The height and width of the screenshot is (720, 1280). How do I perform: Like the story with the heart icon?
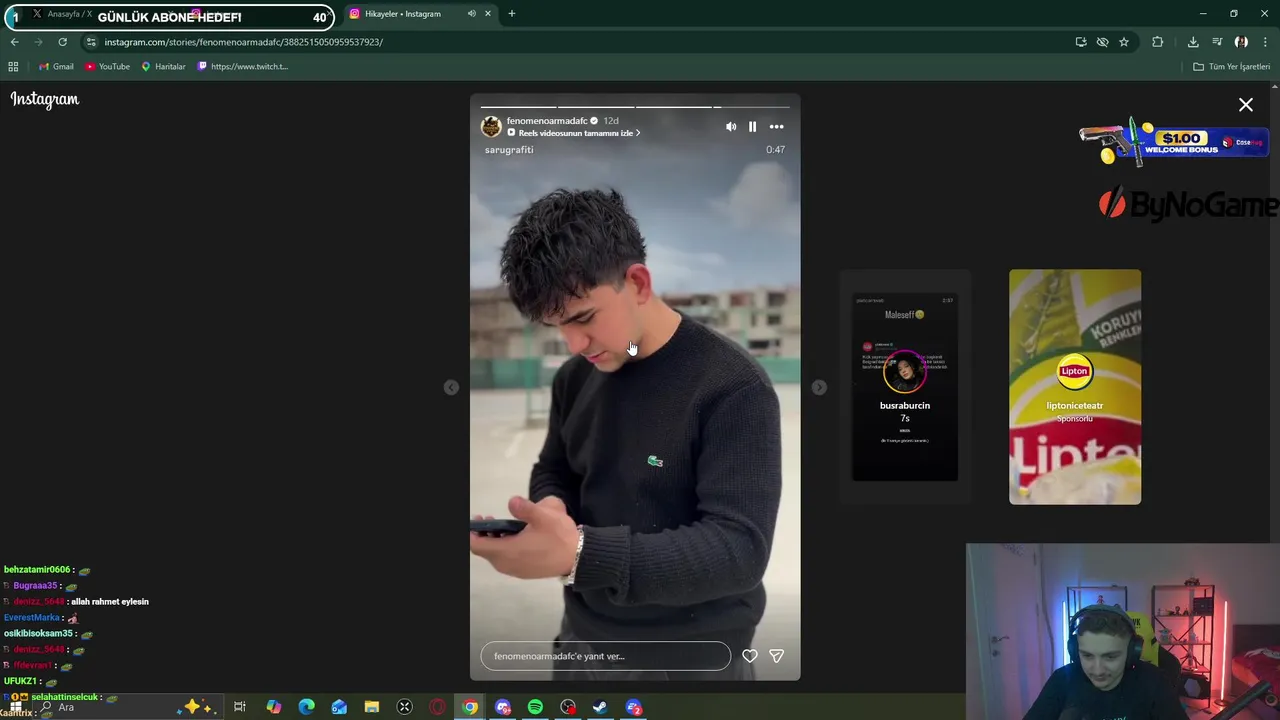point(750,656)
